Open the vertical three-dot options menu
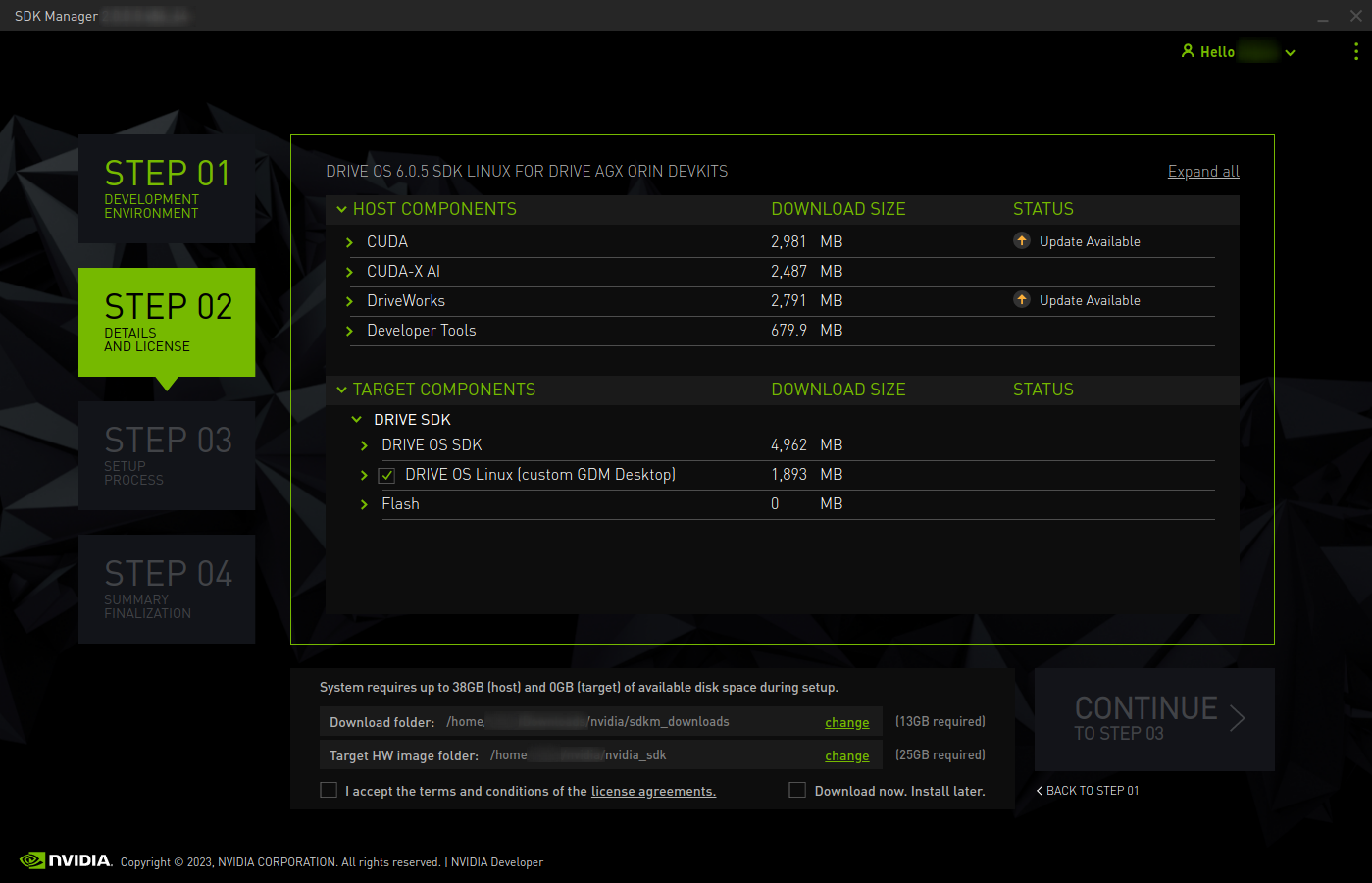 coord(1356,52)
